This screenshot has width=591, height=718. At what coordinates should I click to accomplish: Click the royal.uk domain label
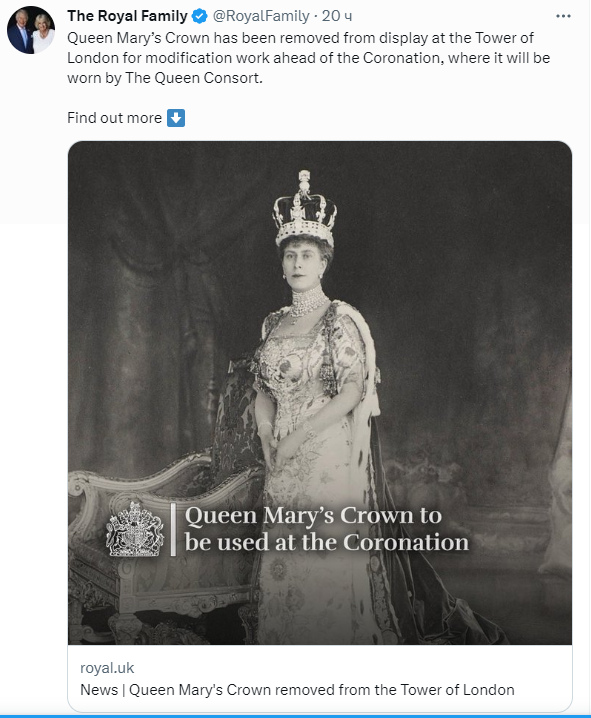107,668
